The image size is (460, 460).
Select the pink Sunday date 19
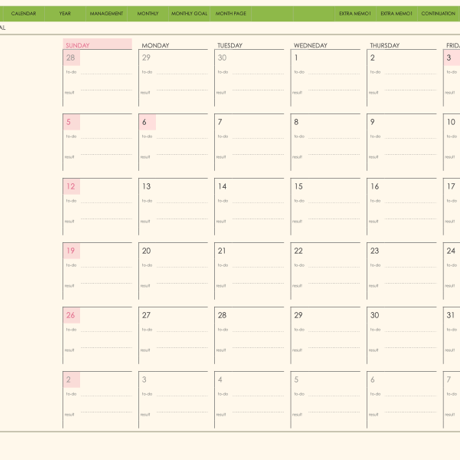pyautogui.click(x=71, y=251)
